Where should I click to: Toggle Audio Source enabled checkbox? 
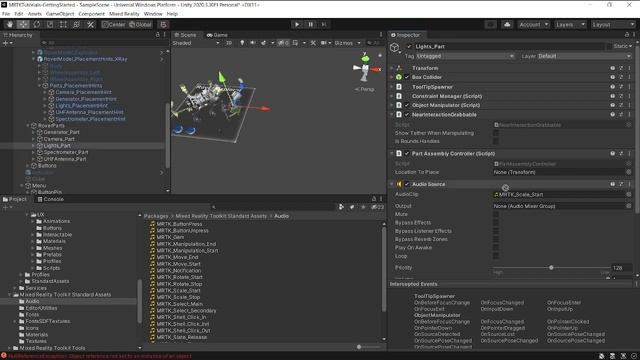407,184
